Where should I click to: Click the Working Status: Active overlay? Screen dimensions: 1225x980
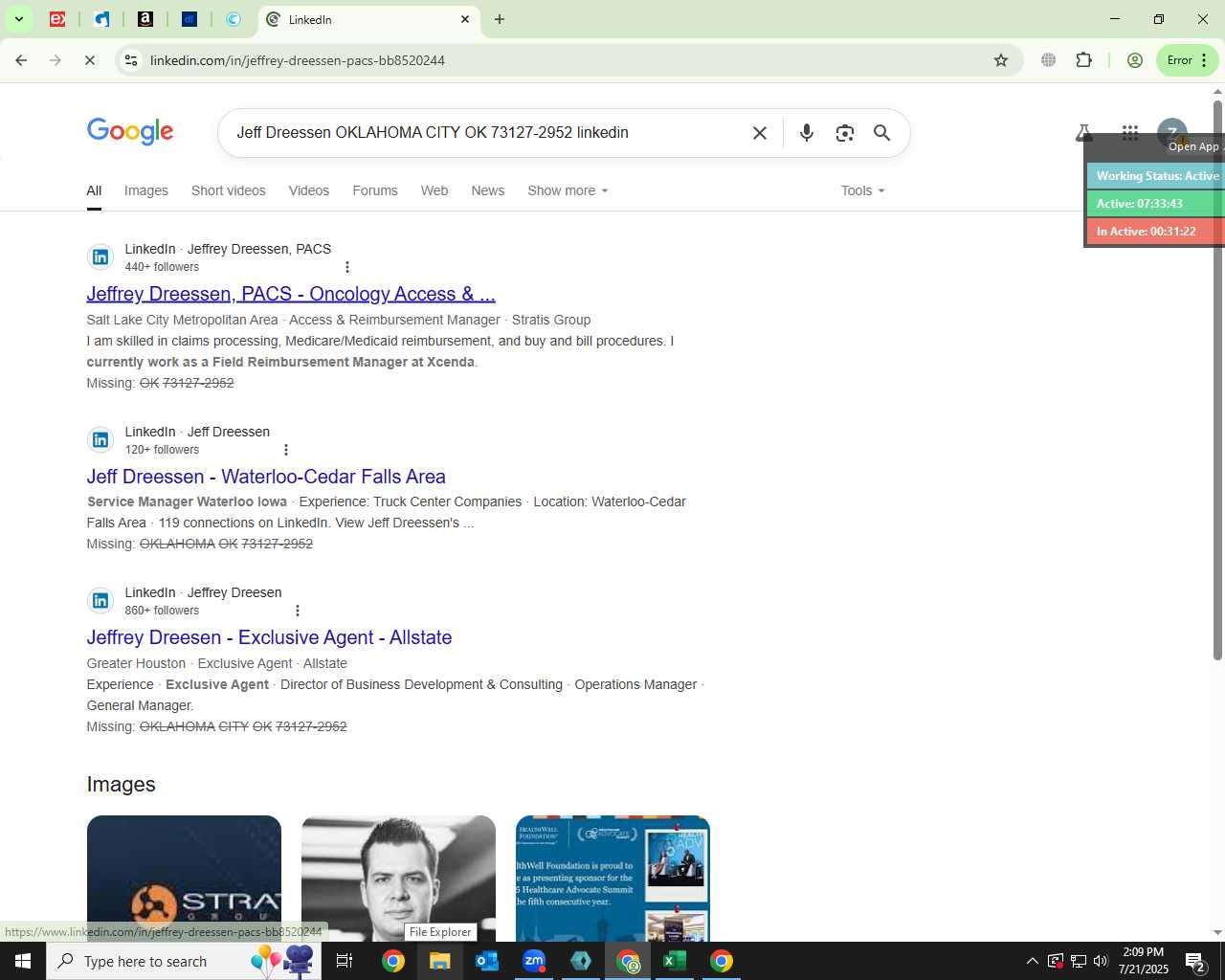(1156, 176)
